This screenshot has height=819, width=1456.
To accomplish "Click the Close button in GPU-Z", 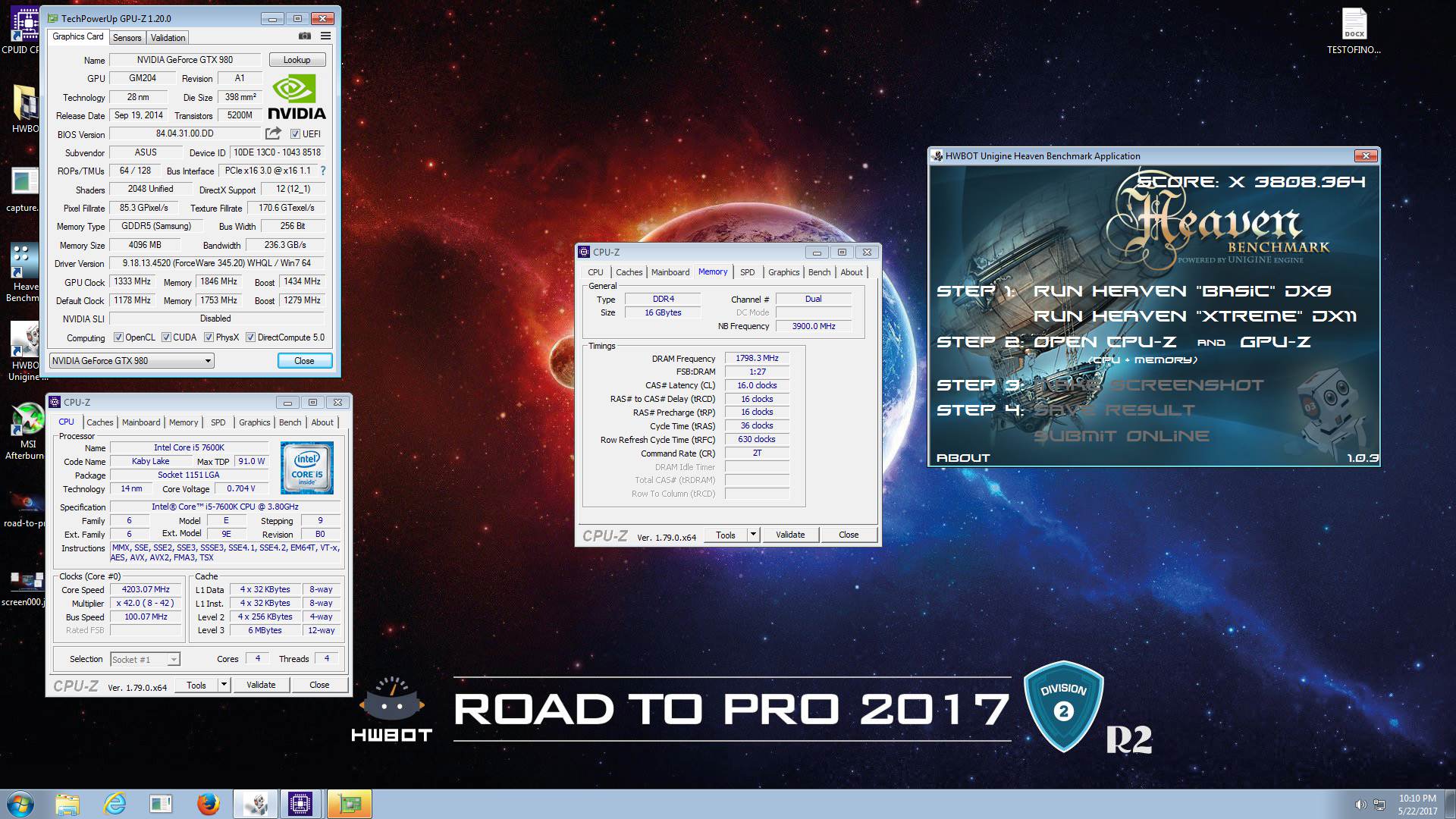I will click(x=304, y=361).
